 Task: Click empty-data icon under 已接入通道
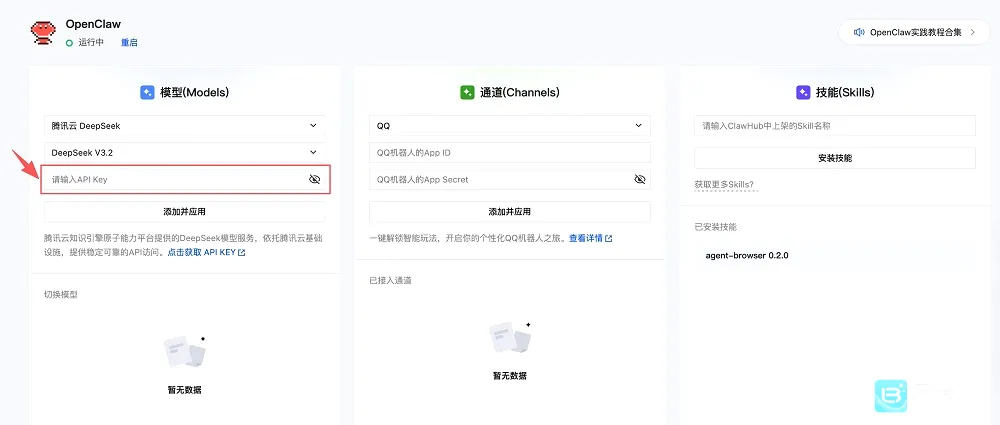(510, 338)
